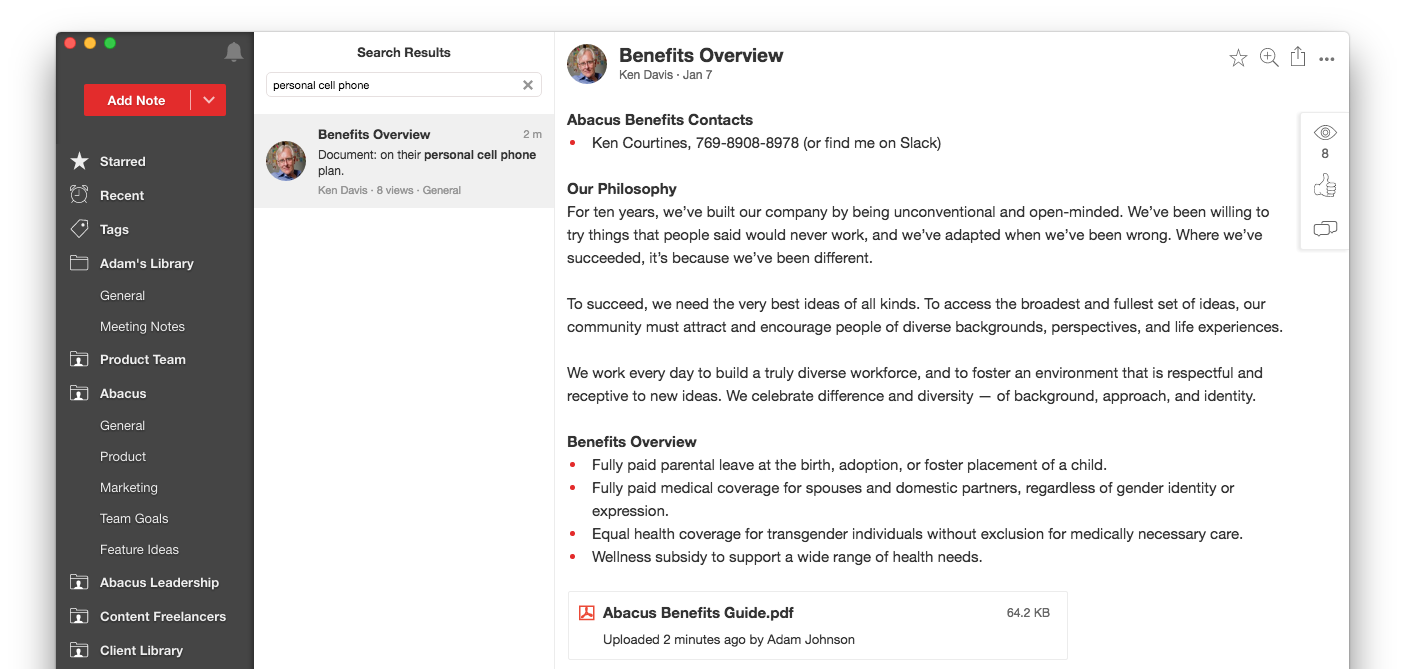Clear the search query with X
Image resolution: width=1405 pixels, height=669 pixels.
point(528,85)
